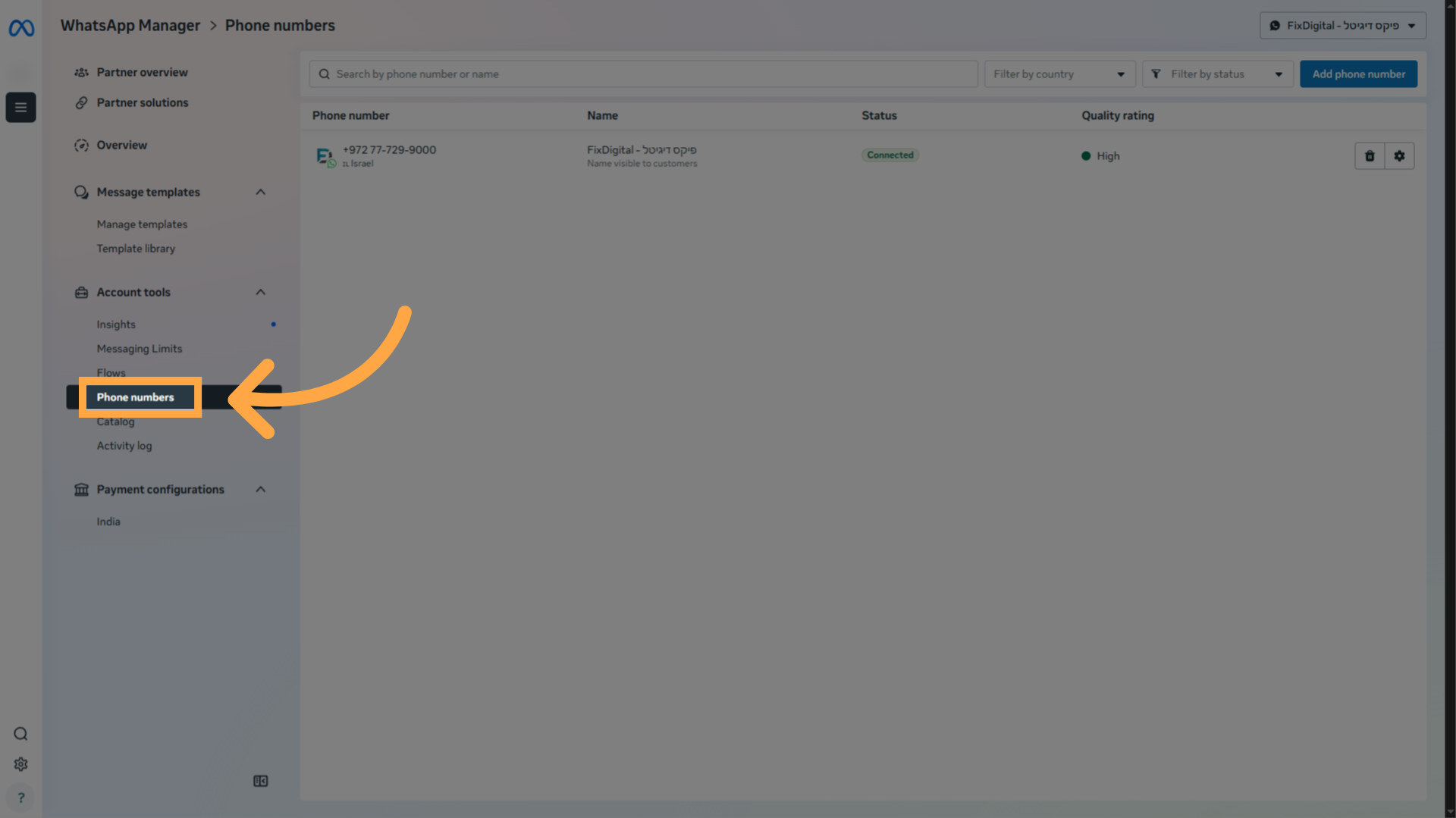The width and height of the screenshot is (1456, 818).
Task: Click the Payment configurations bank icon
Action: coord(81,489)
